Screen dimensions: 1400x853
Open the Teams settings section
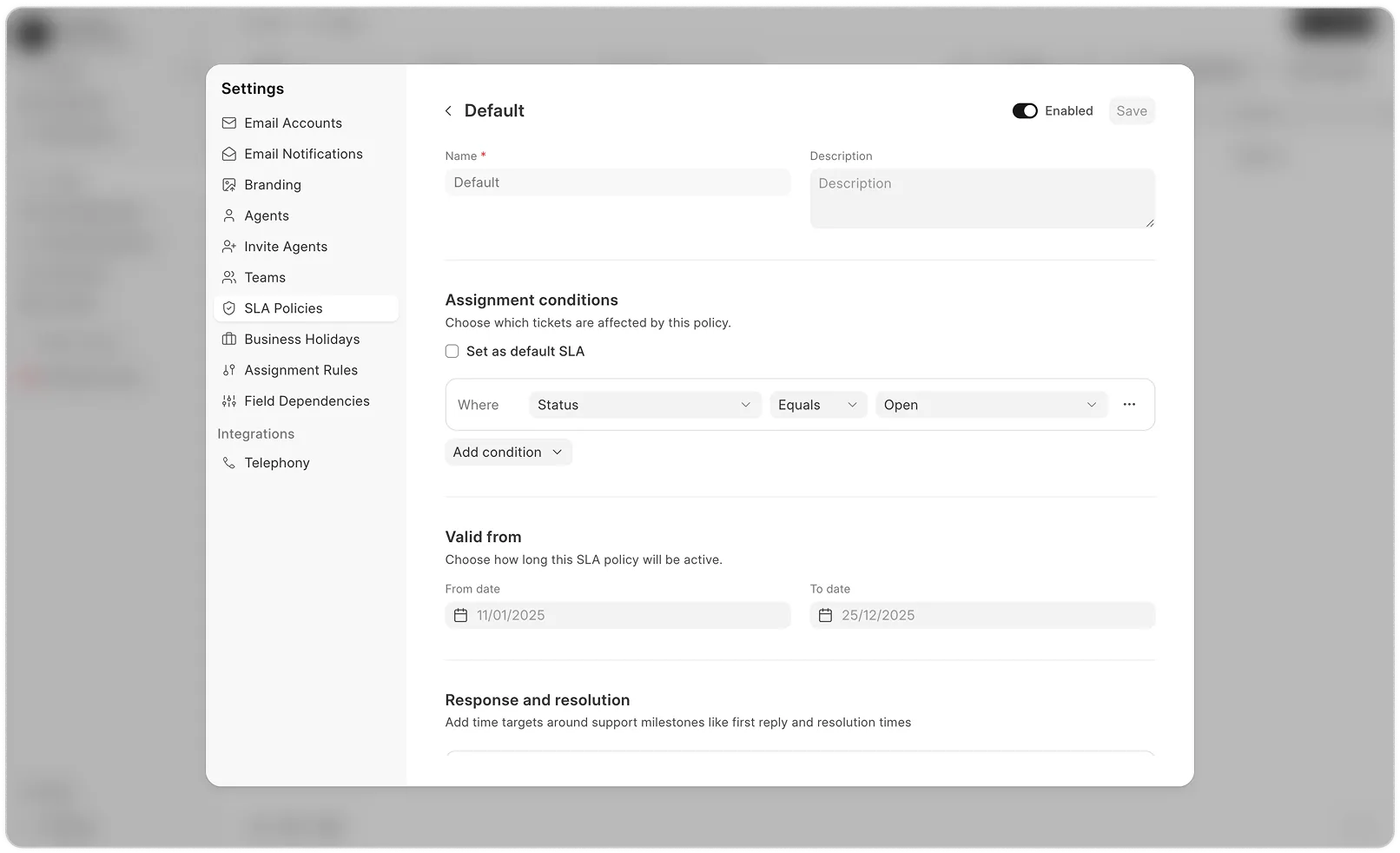tap(265, 278)
